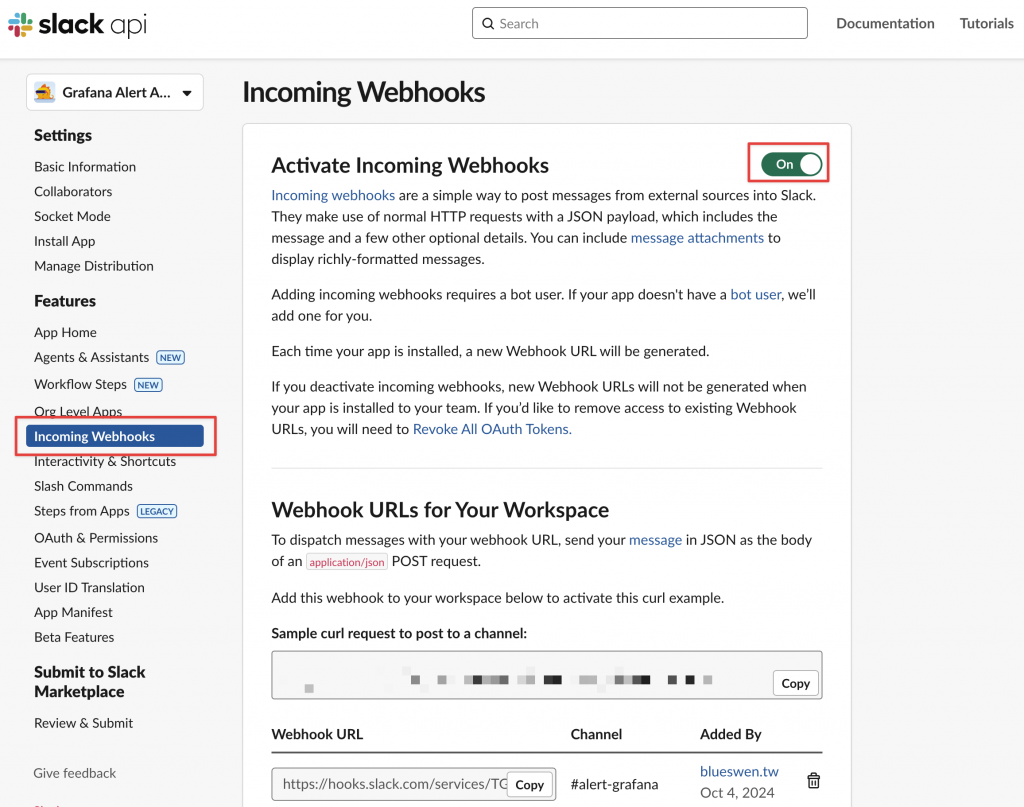The width and height of the screenshot is (1024, 807).
Task: Click the Webhook URL column header
Action: pos(317,735)
